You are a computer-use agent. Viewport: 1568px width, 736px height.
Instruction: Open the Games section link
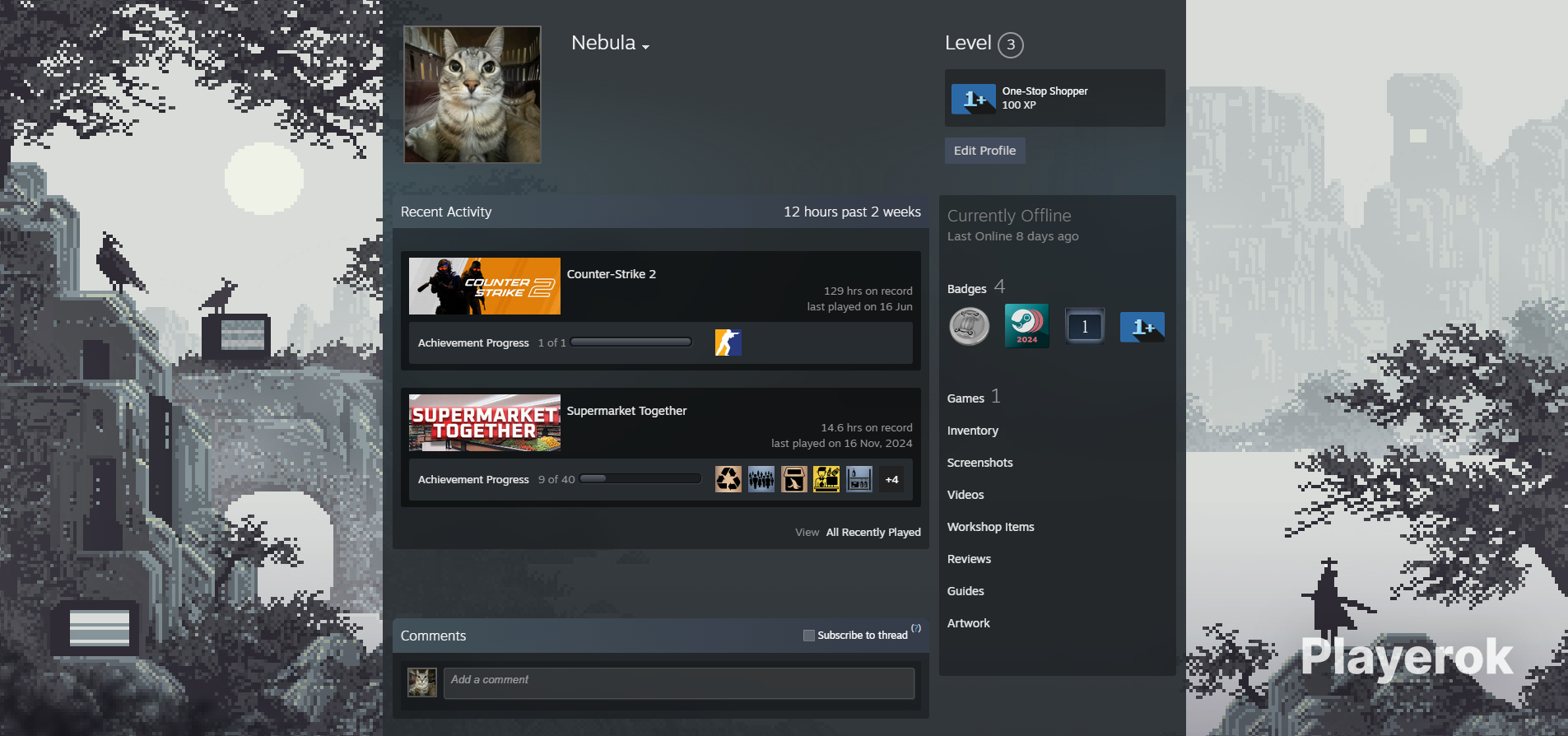tap(965, 398)
